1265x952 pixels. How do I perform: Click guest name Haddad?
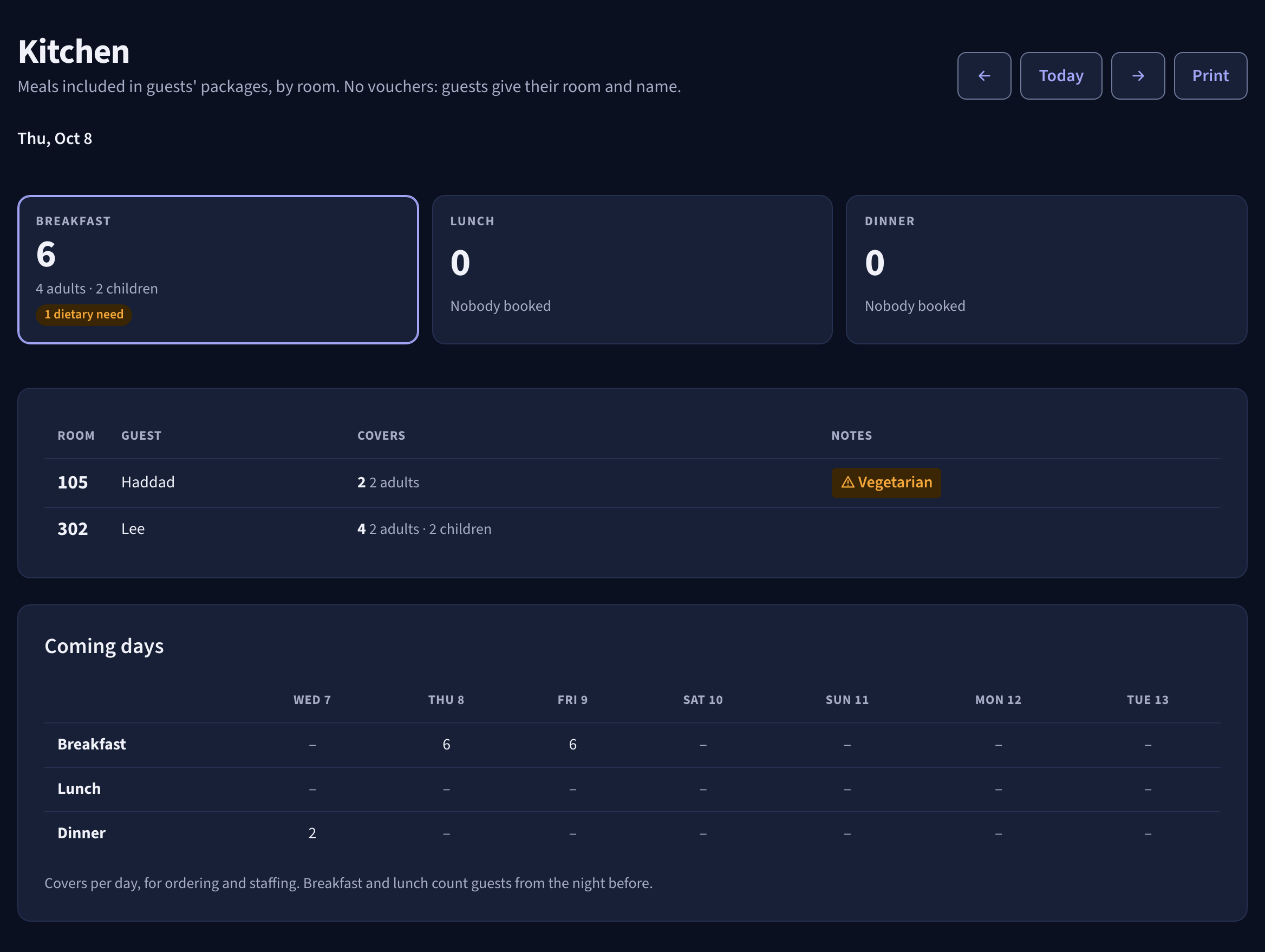tap(148, 482)
